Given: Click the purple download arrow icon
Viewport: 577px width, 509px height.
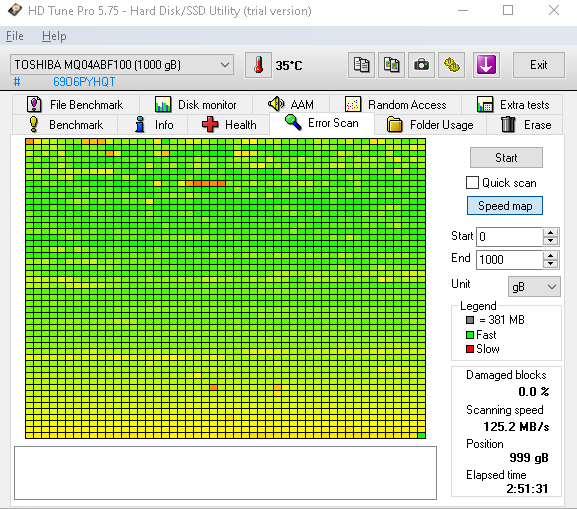Looking at the screenshot, I should 486,65.
